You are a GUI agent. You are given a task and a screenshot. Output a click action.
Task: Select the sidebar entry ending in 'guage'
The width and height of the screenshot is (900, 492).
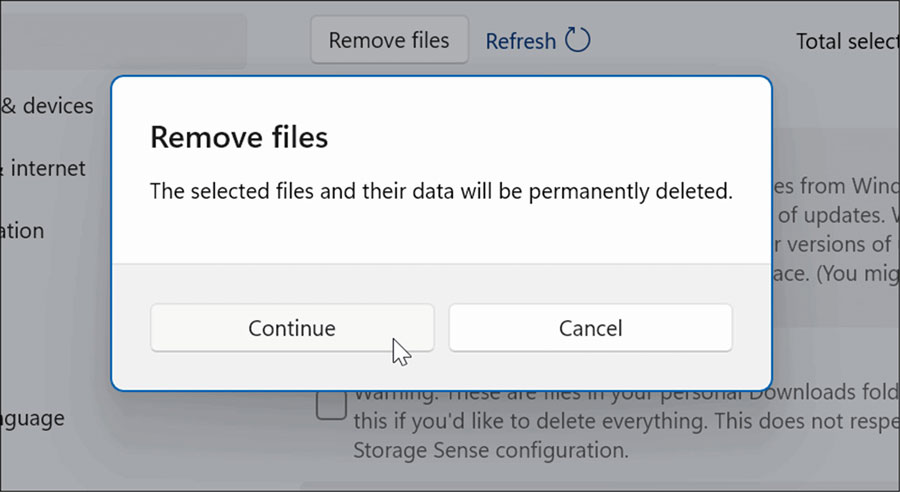pos(32,419)
